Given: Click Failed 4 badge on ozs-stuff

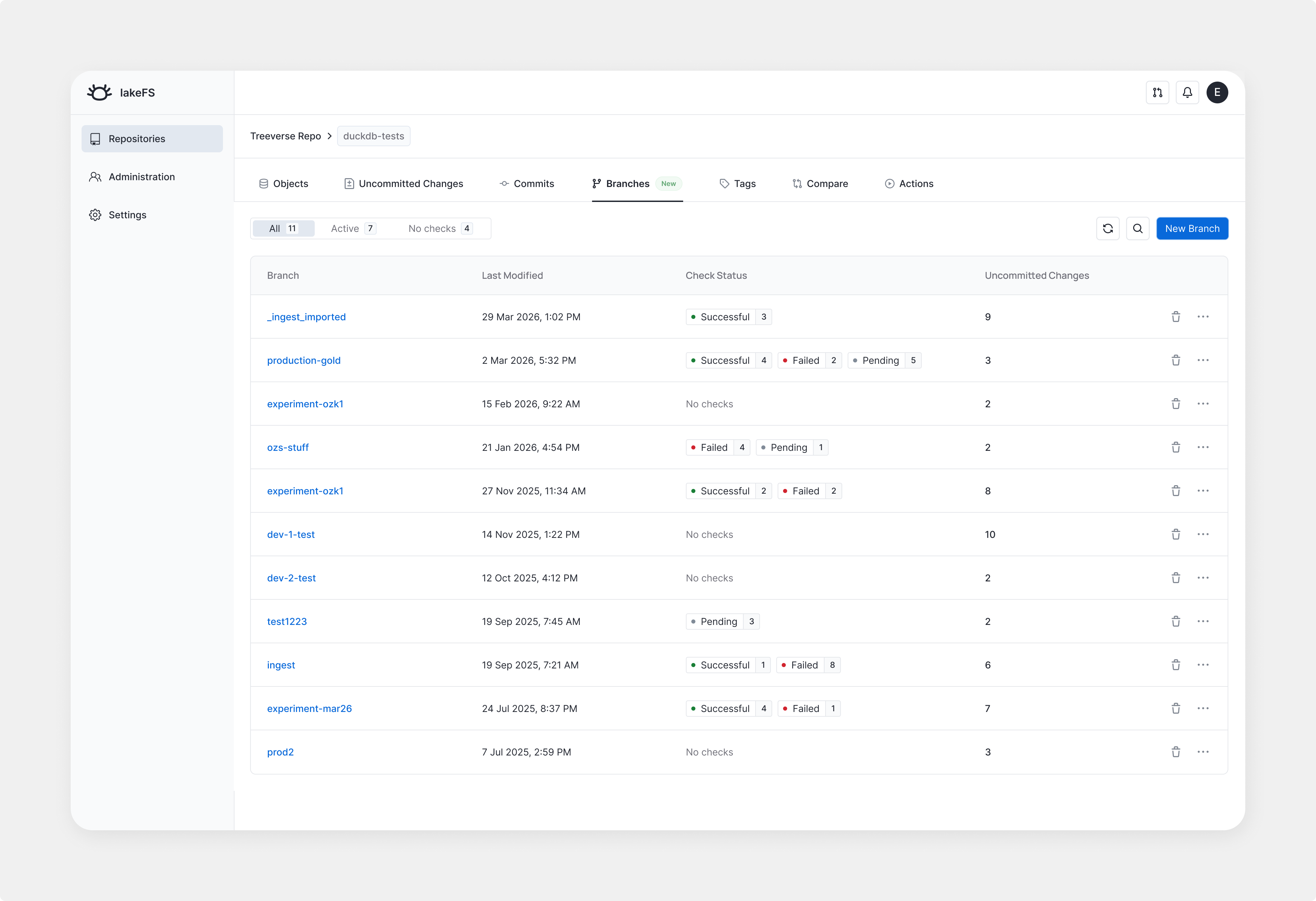Looking at the screenshot, I should pyautogui.click(x=718, y=447).
